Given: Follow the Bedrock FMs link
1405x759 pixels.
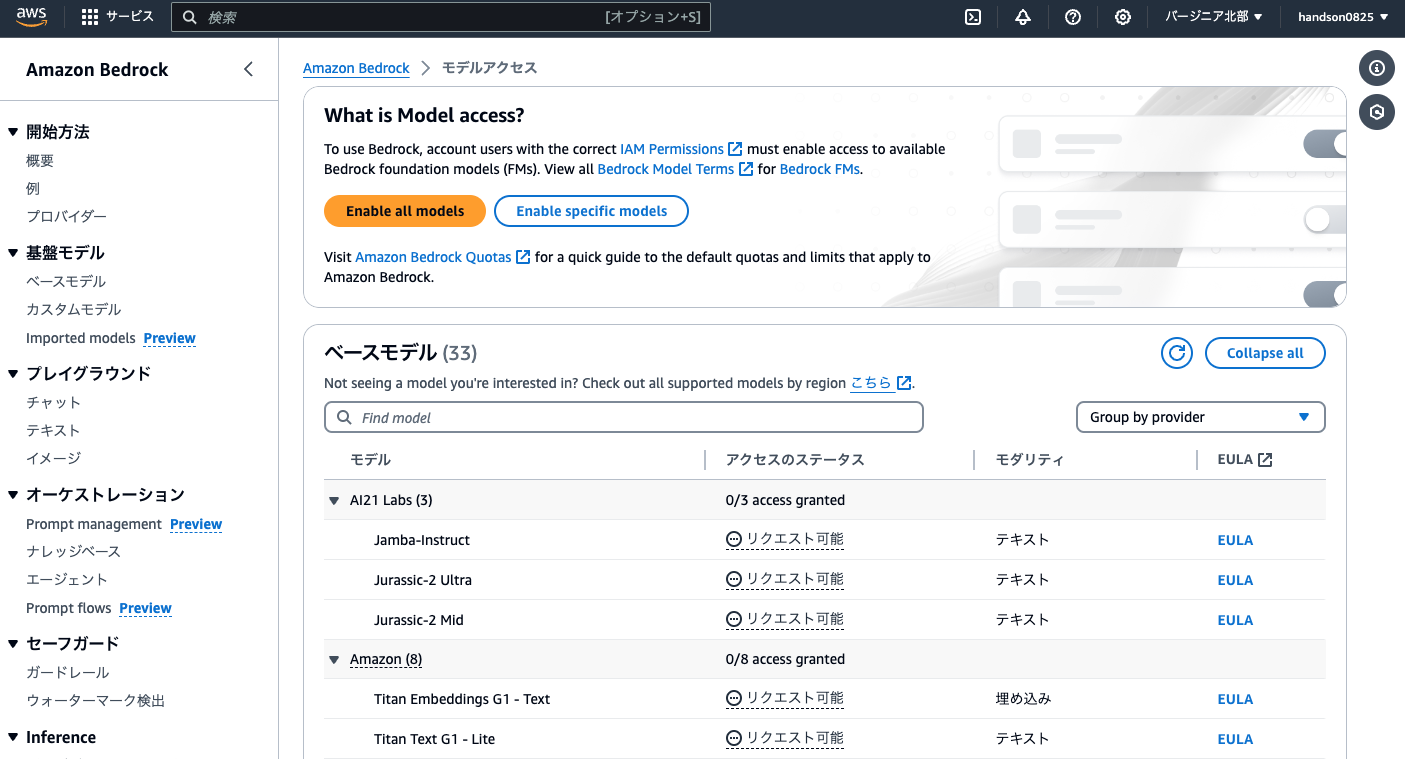Looking at the screenshot, I should tap(819, 169).
